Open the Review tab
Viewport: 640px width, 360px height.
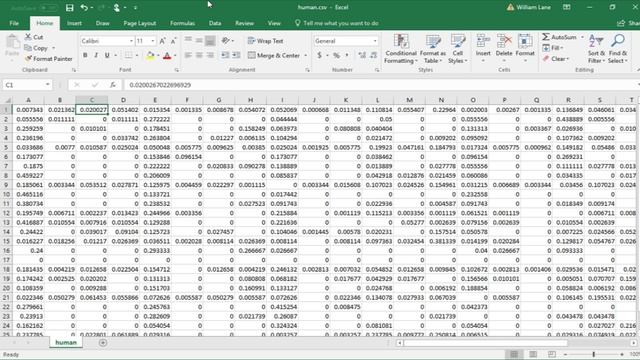[x=244, y=23]
